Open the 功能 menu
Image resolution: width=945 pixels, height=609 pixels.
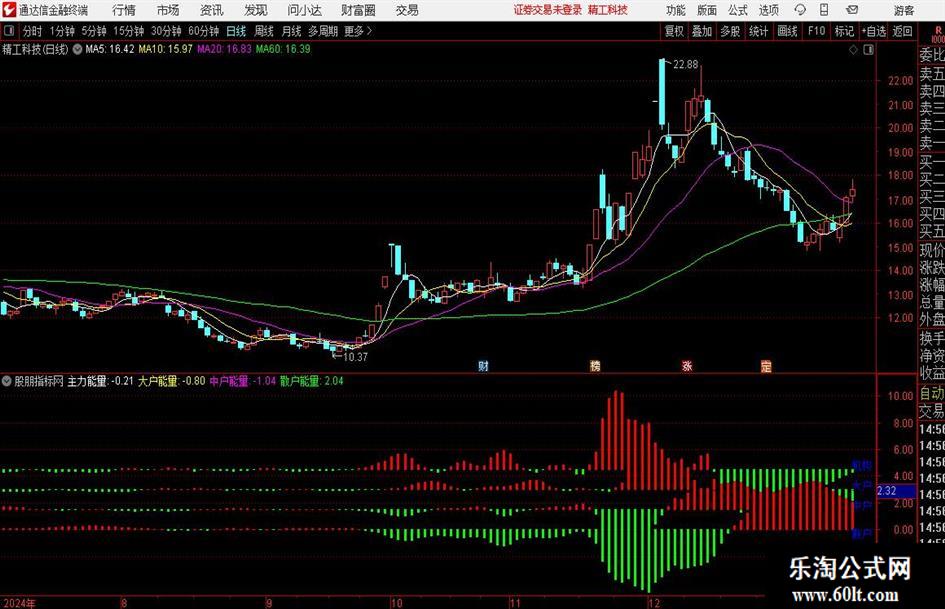676,10
